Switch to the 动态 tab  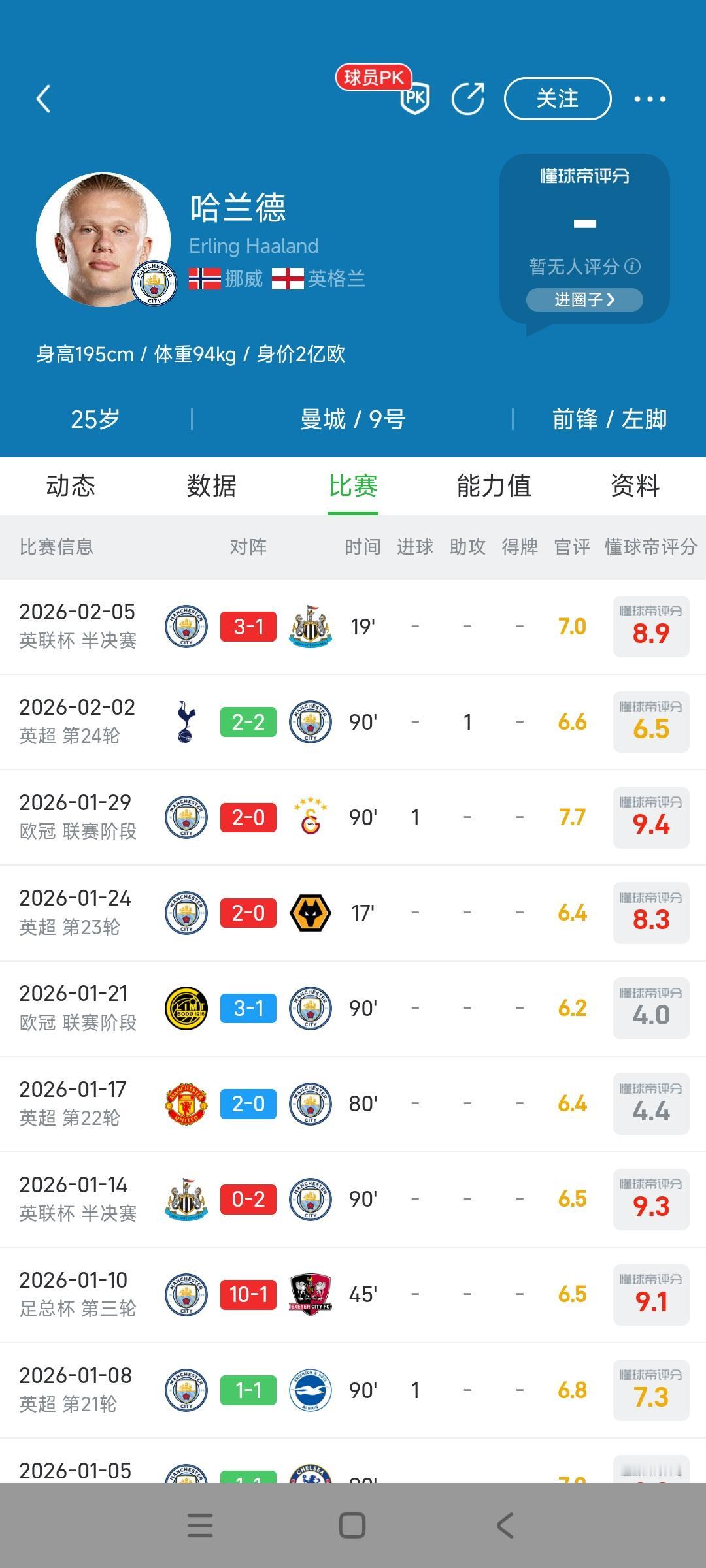click(x=71, y=486)
